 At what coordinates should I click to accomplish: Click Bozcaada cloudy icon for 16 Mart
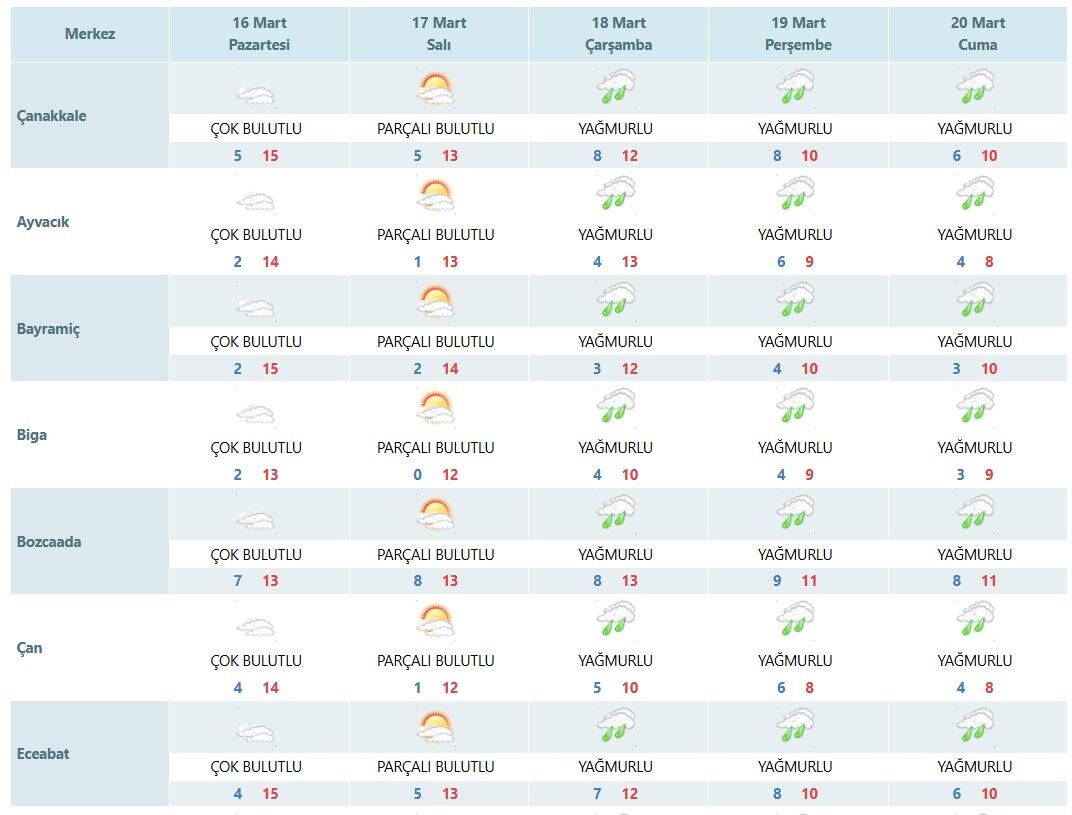(x=256, y=520)
